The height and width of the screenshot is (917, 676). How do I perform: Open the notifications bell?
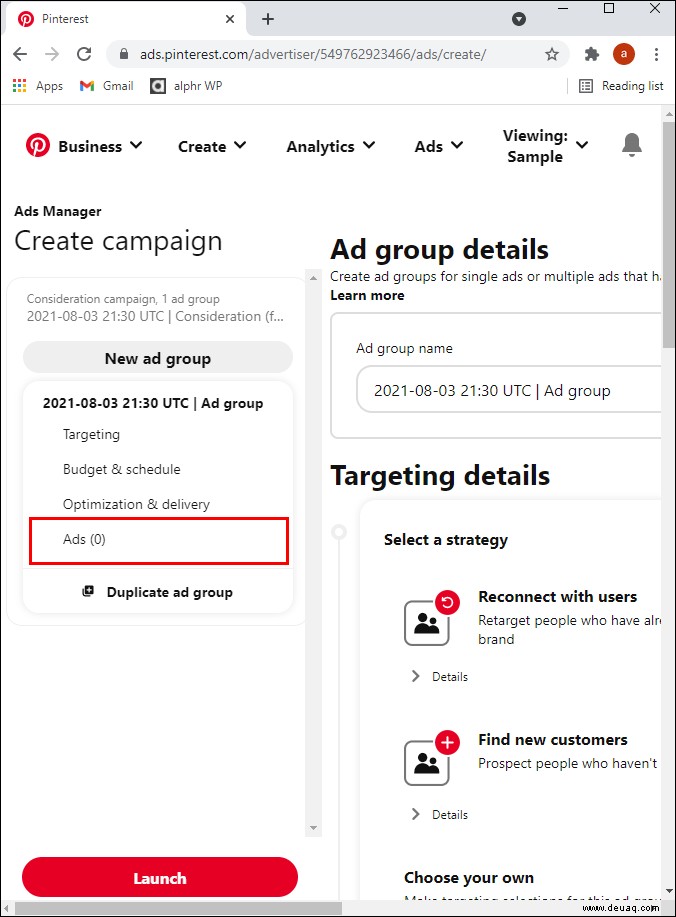click(632, 145)
